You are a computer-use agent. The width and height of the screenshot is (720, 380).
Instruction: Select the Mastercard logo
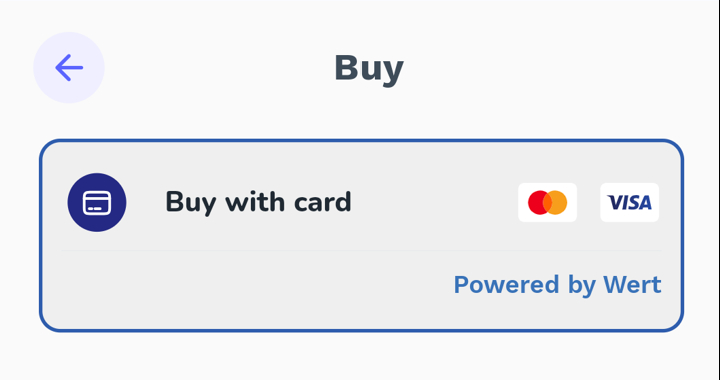(x=547, y=202)
